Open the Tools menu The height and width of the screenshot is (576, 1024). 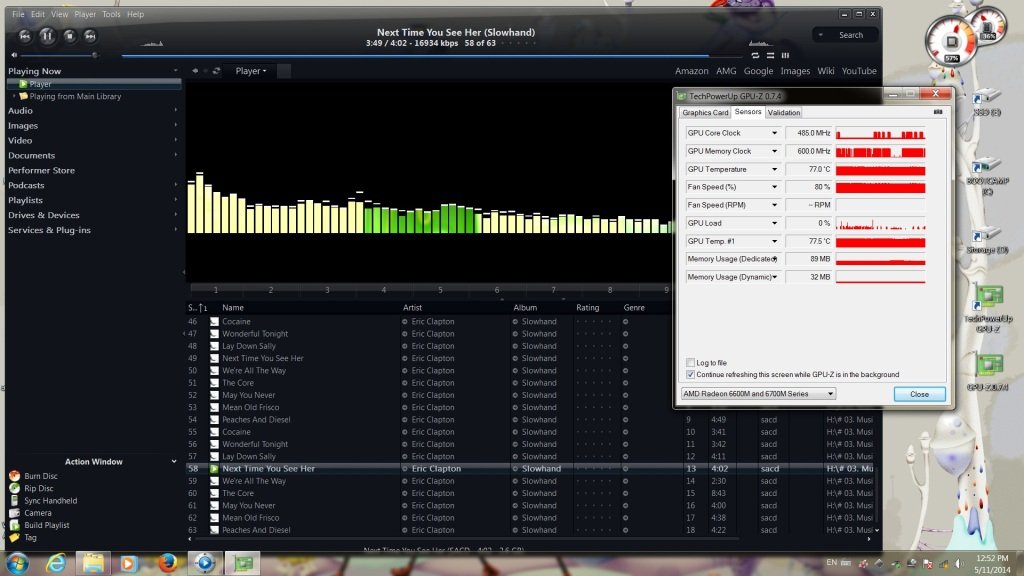click(x=110, y=14)
